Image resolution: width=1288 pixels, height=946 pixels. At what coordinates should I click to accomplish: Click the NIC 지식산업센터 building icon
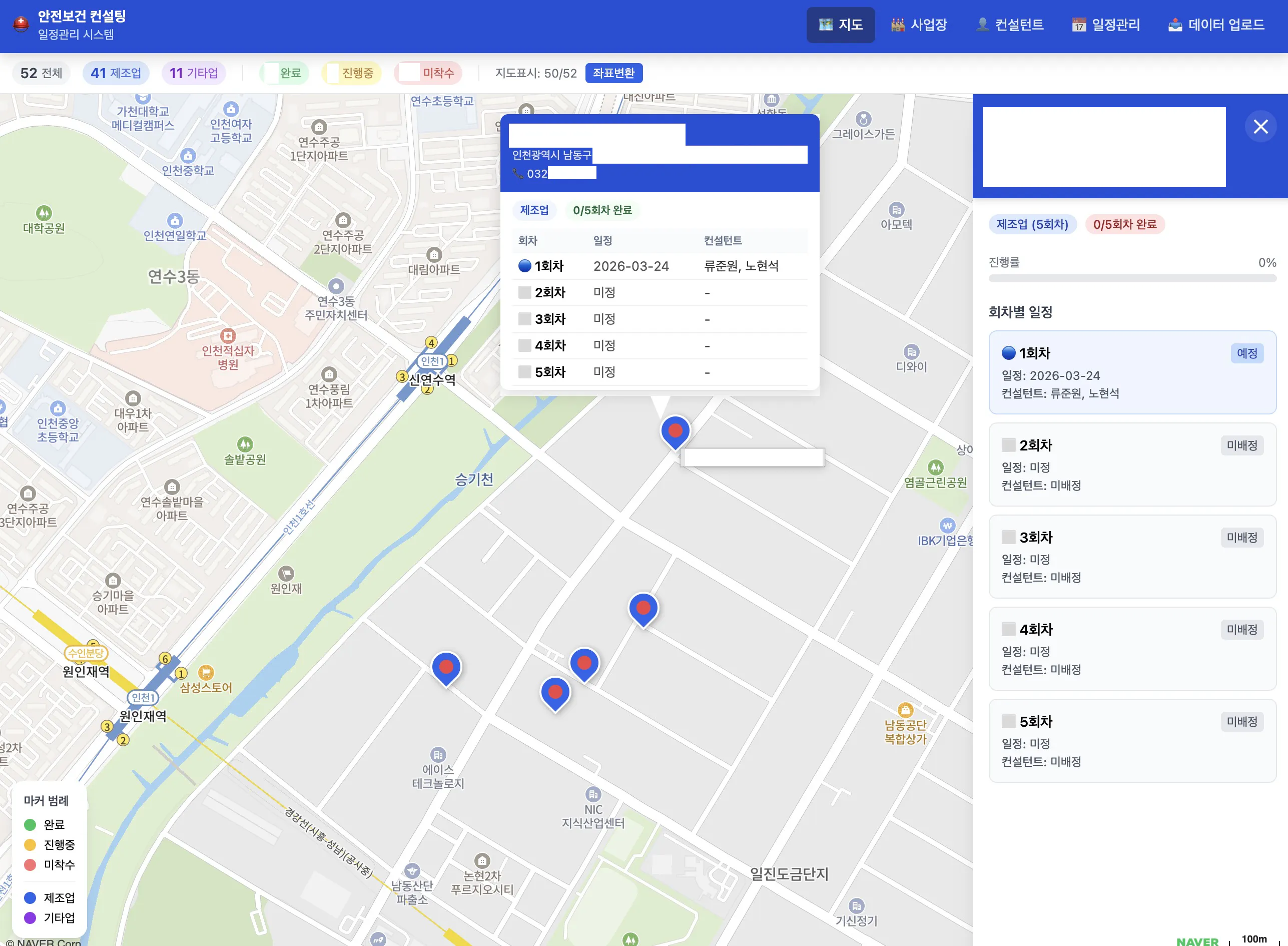pyautogui.click(x=593, y=794)
